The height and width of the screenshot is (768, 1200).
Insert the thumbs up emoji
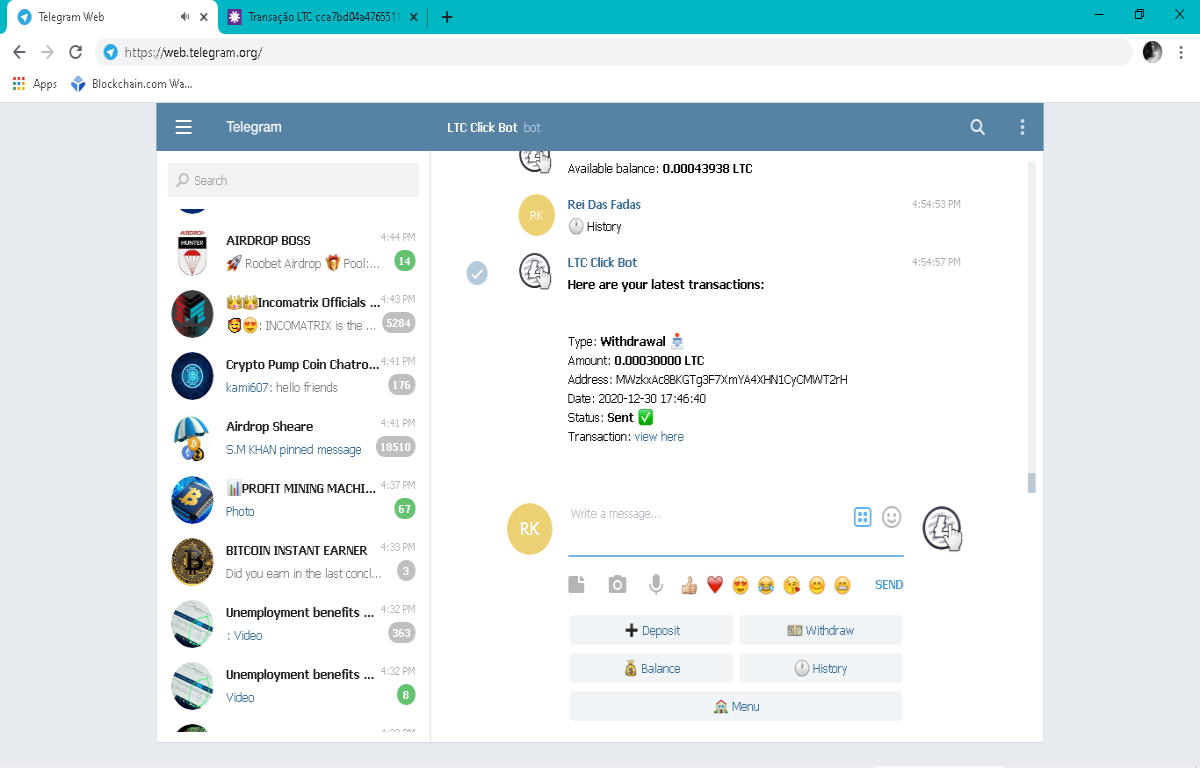tap(689, 585)
